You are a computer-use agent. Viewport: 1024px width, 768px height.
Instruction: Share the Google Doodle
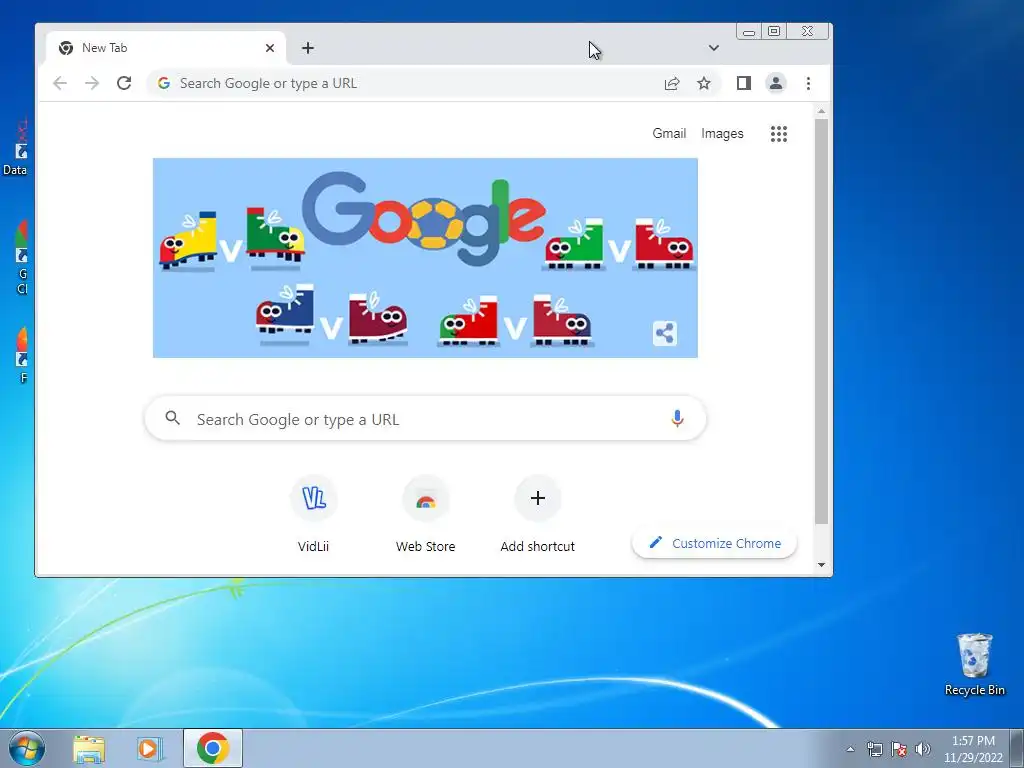tap(665, 334)
